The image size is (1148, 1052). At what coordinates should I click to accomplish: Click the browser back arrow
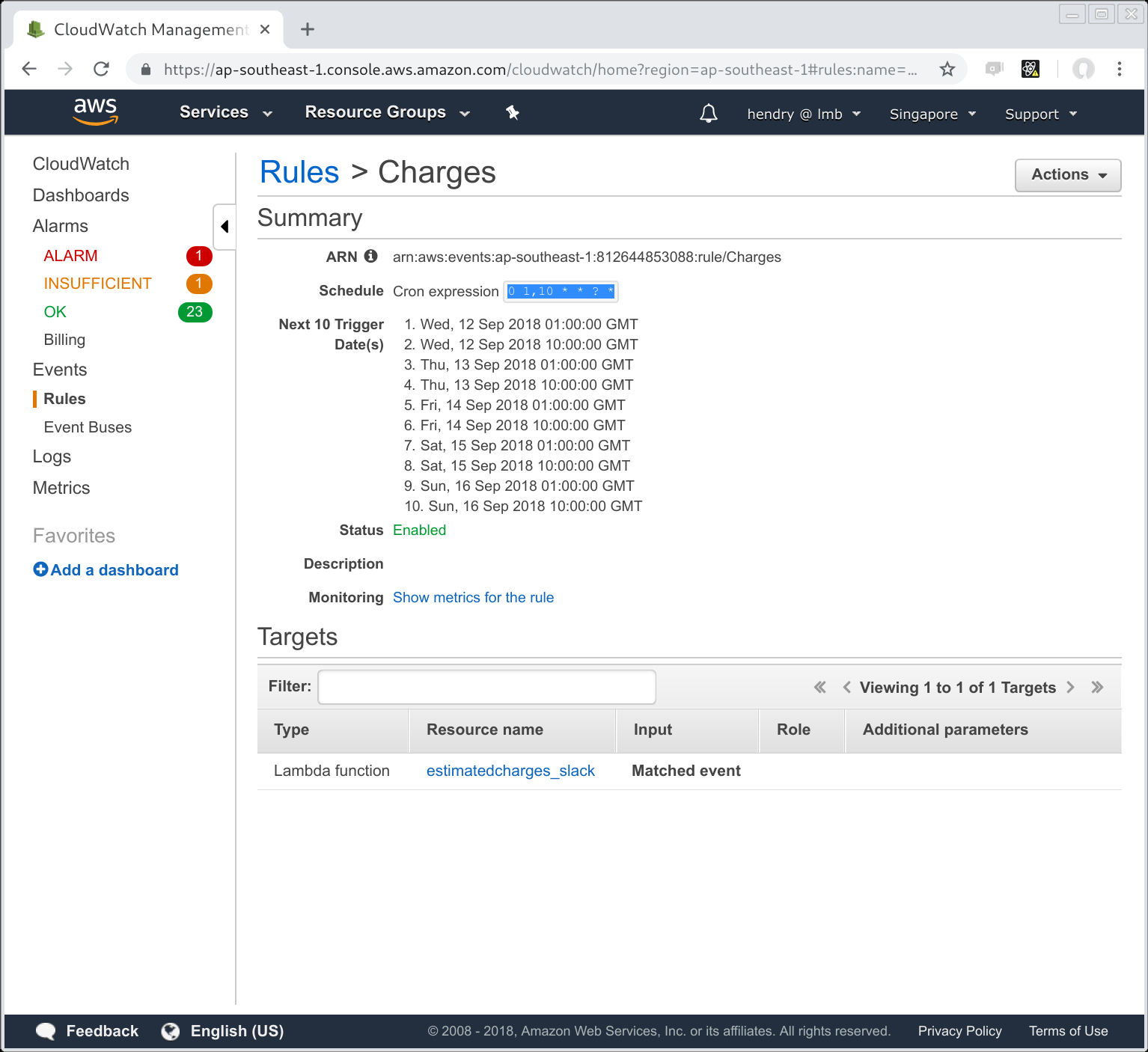(29, 69)
